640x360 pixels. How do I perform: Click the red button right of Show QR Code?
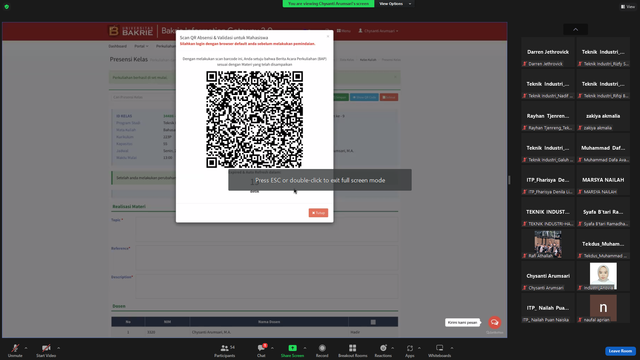pyautogui.click(x=389, y=97)
